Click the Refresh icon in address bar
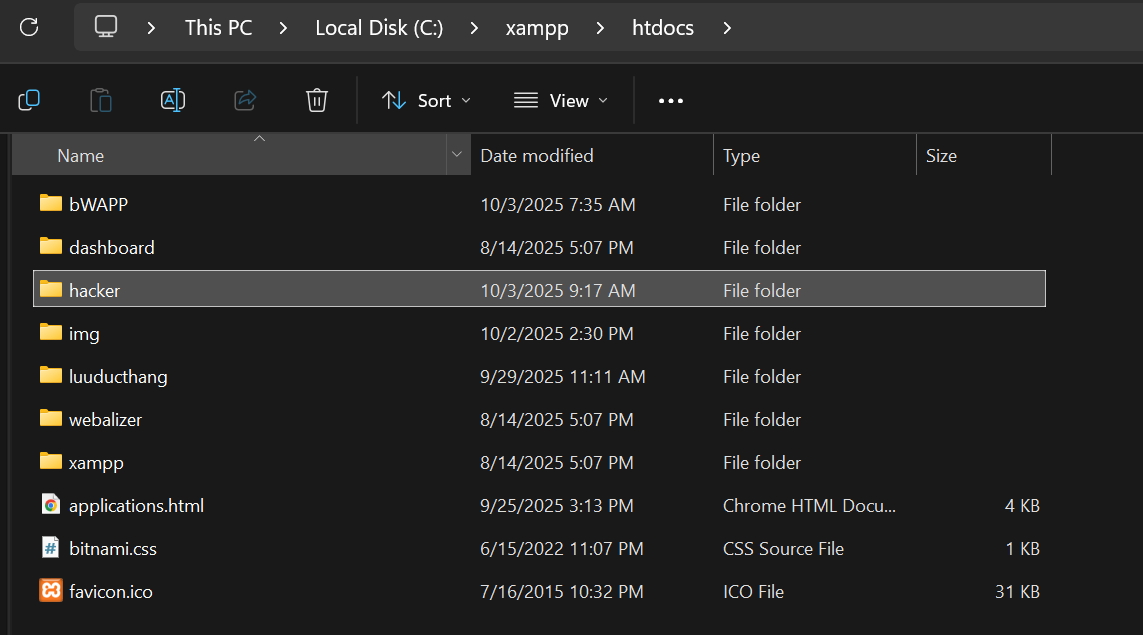 [x=29, y=27]
